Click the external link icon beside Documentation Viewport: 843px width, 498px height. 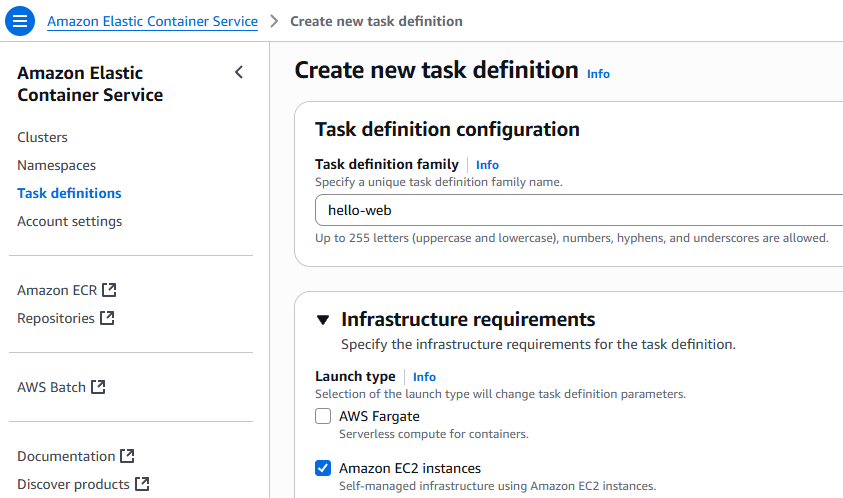pyautogui.click(x=127, y=456)
